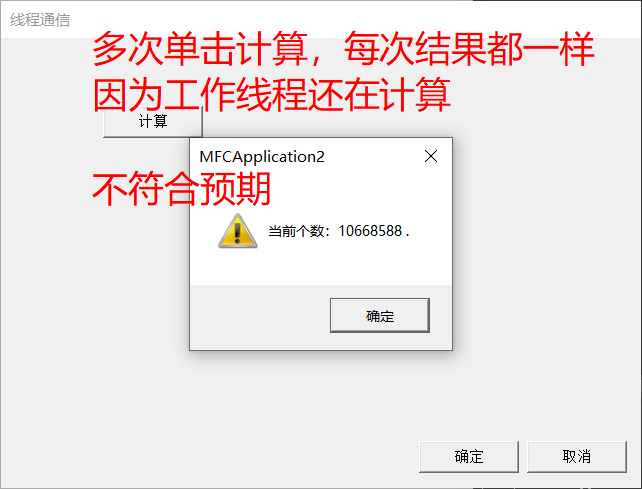Click red text 因为工作线程还在计算
Image resolution: width=642 pixels, height=489 pixels.
271,95
